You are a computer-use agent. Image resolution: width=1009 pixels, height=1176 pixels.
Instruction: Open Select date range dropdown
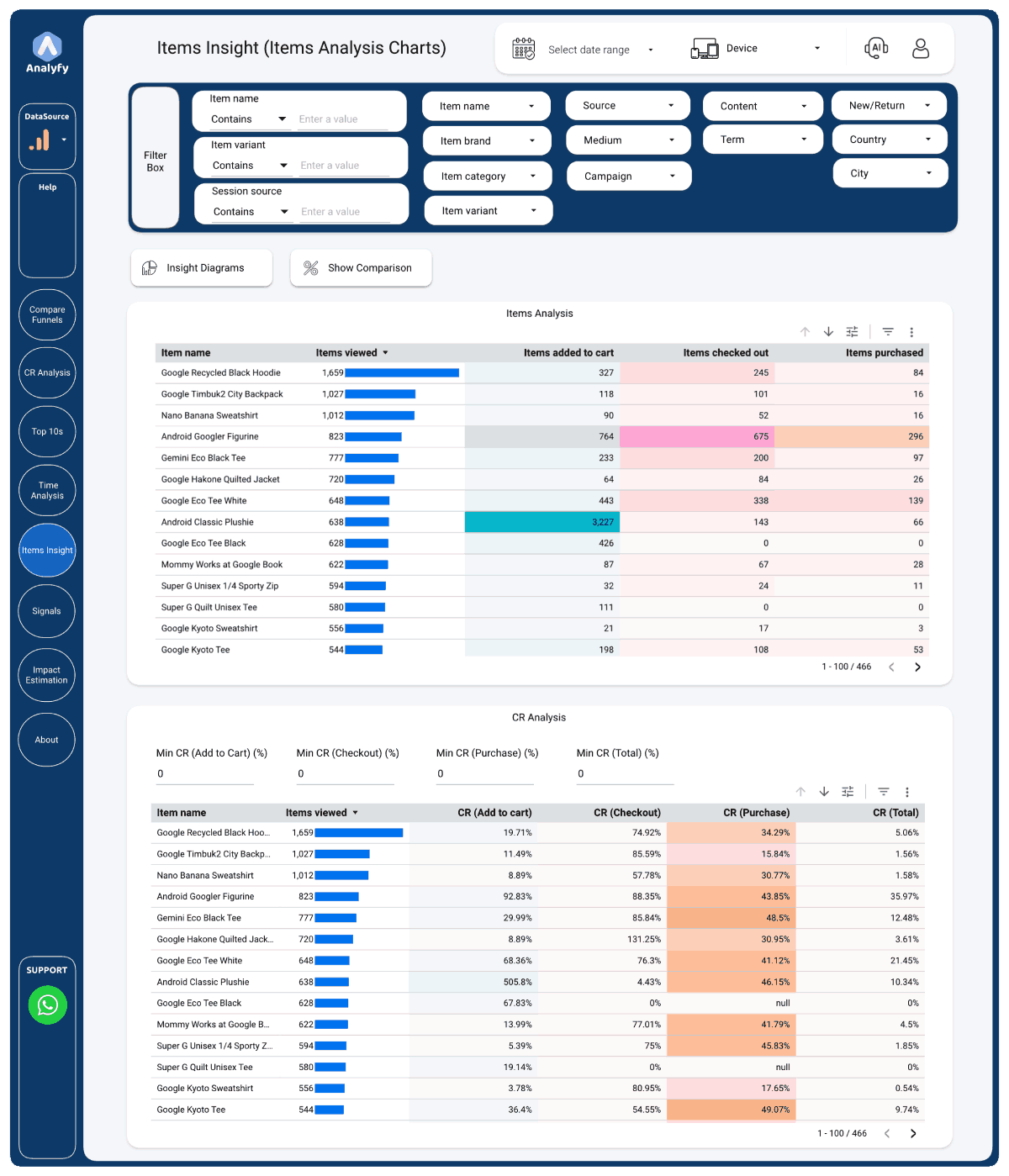(600, 50)
